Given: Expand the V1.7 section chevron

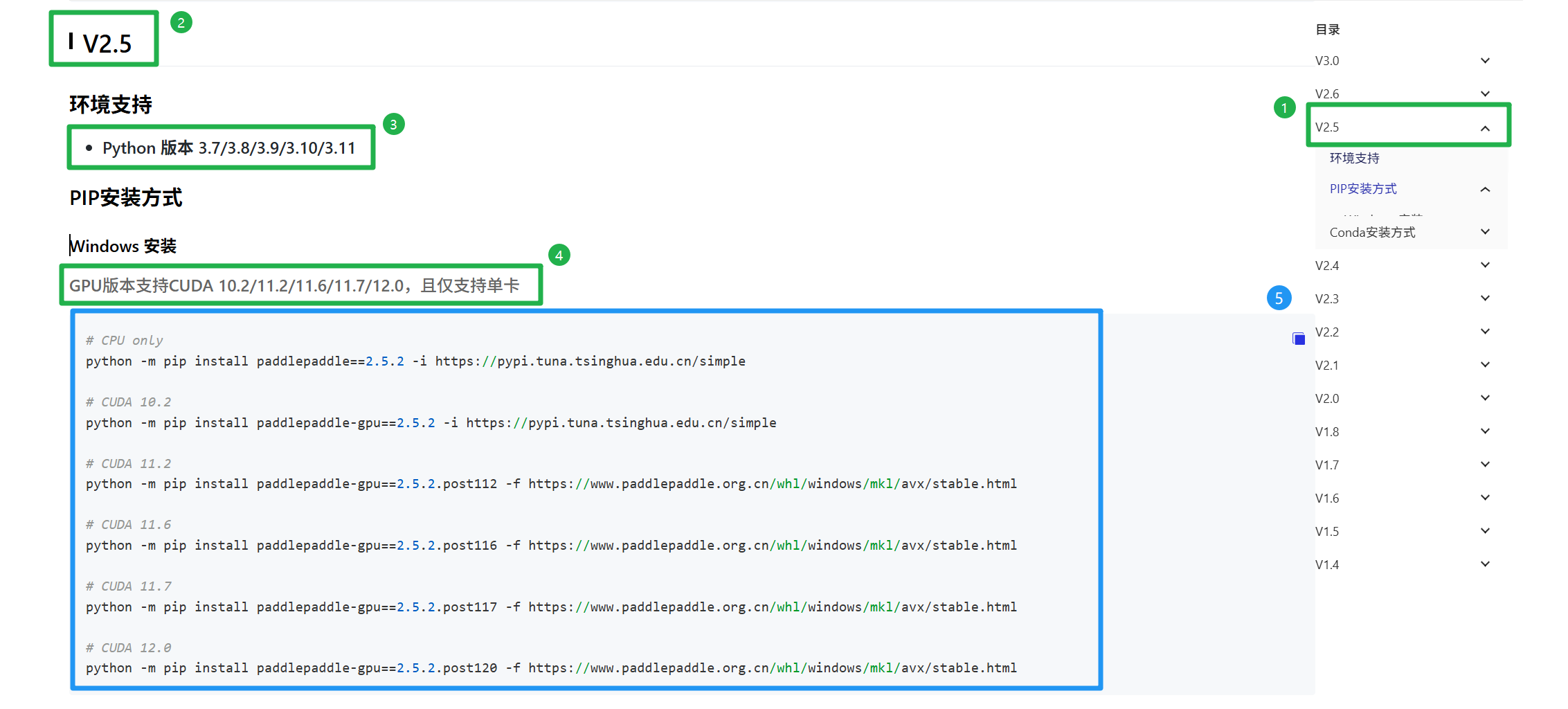Looking at the screenshot, I should pyautogui.click(x=1485, y=464).
